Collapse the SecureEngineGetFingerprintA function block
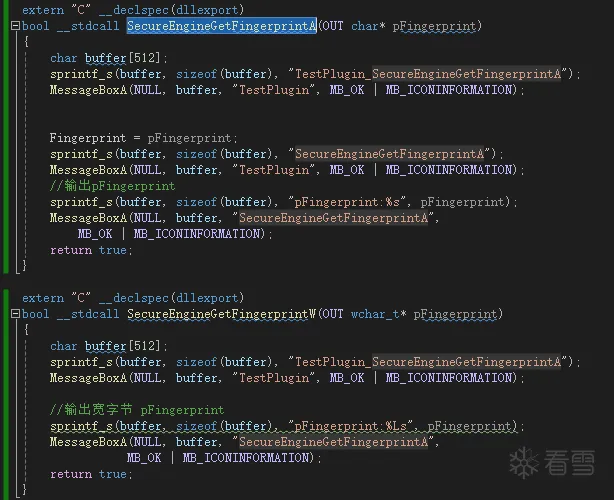This screenshot has width=614, height=500. [15, 26]
